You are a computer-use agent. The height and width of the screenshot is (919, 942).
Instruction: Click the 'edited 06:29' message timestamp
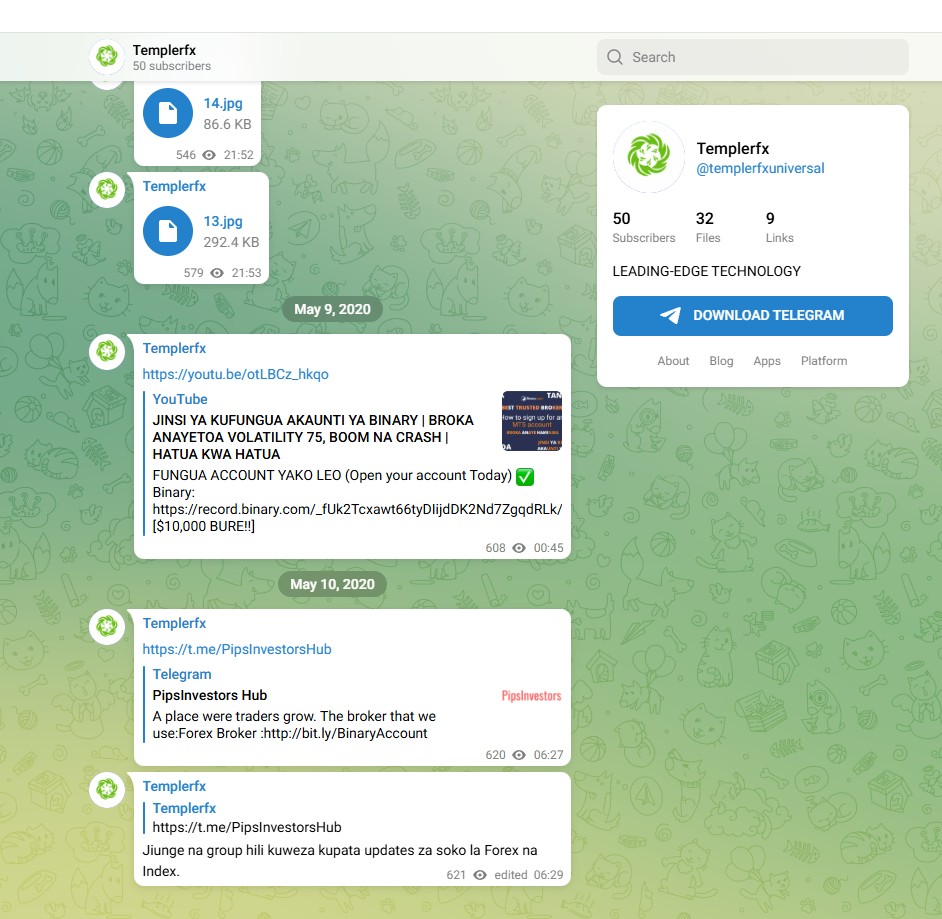[529, 875]
